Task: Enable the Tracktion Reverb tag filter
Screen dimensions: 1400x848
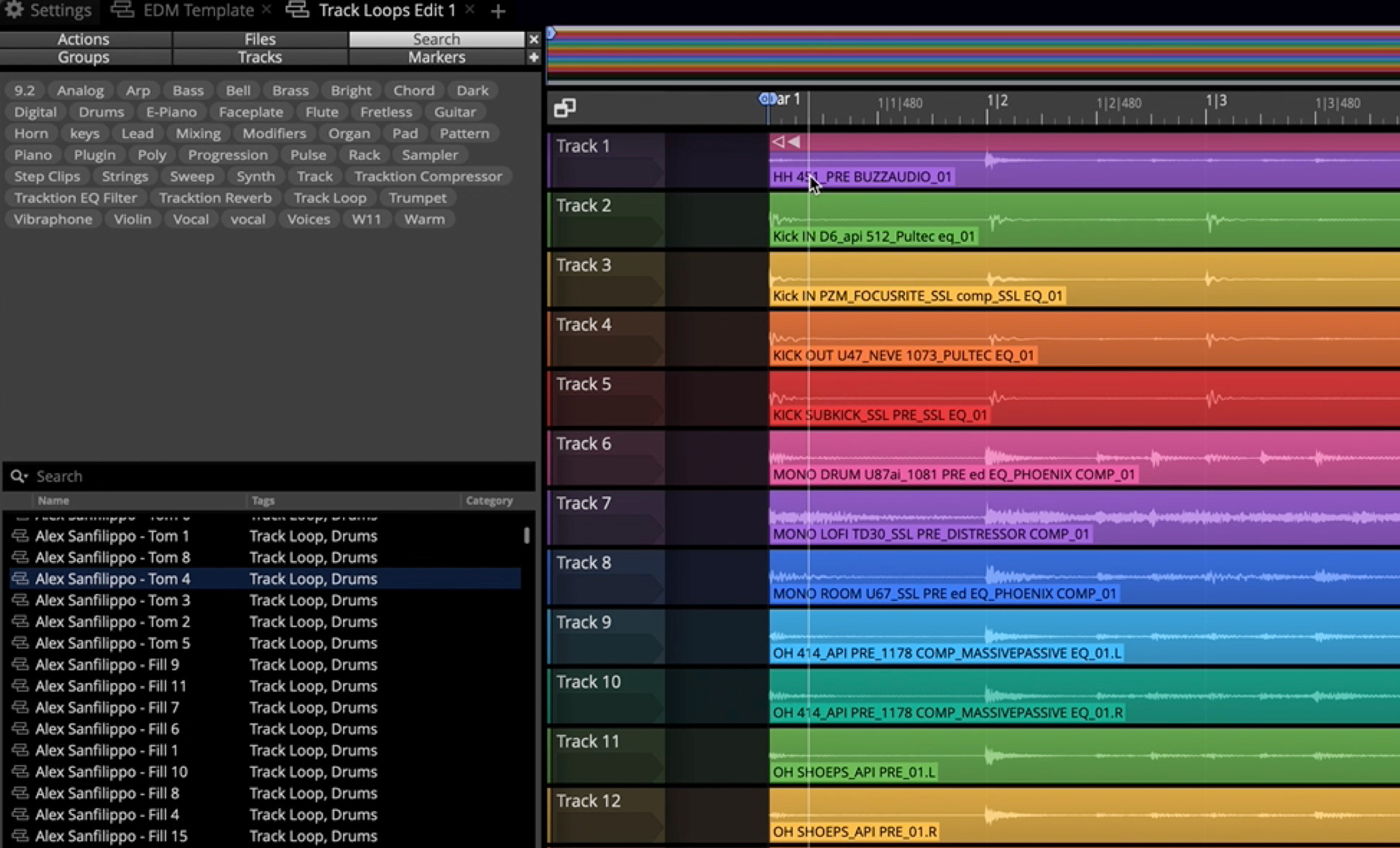Action: pyautogui.click(x=215, y=198)
